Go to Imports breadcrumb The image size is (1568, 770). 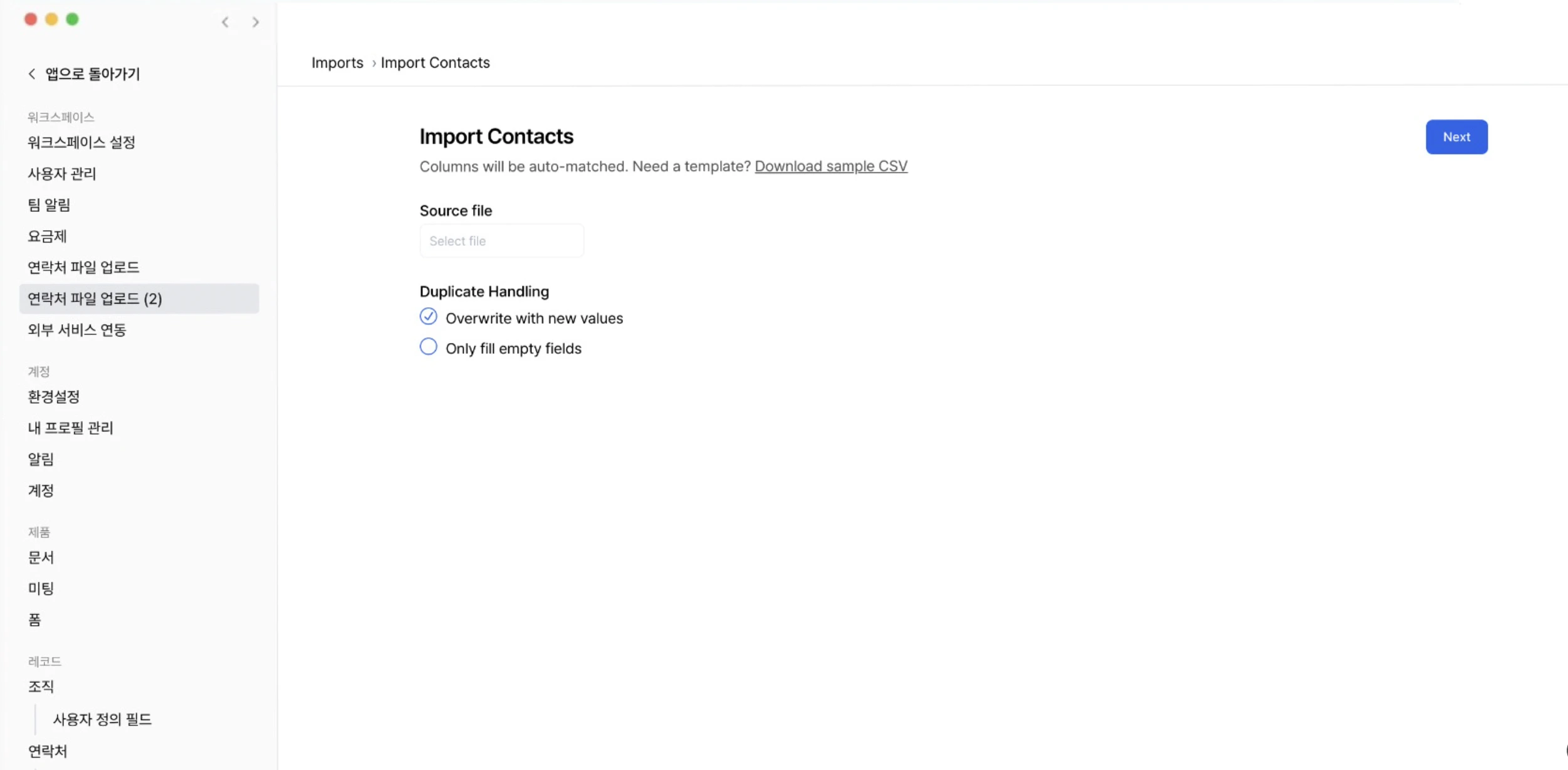coord(337,63)
